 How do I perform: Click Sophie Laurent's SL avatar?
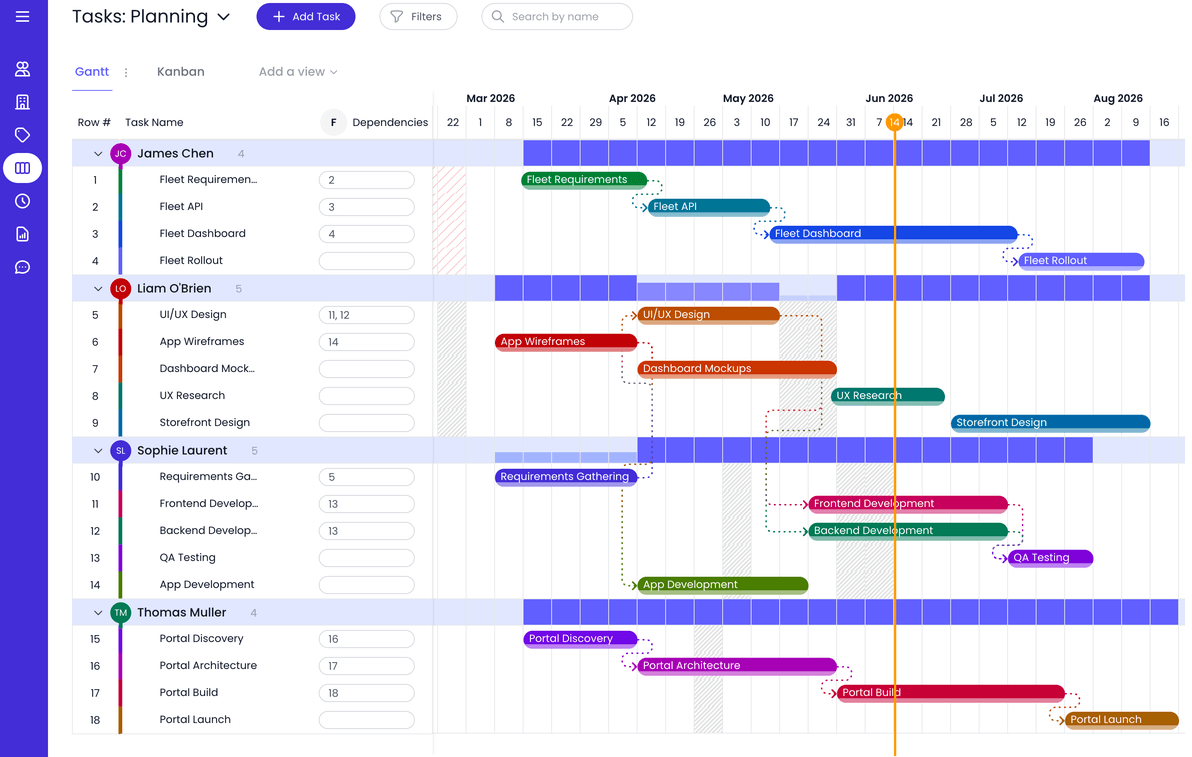tap(120, 451)
